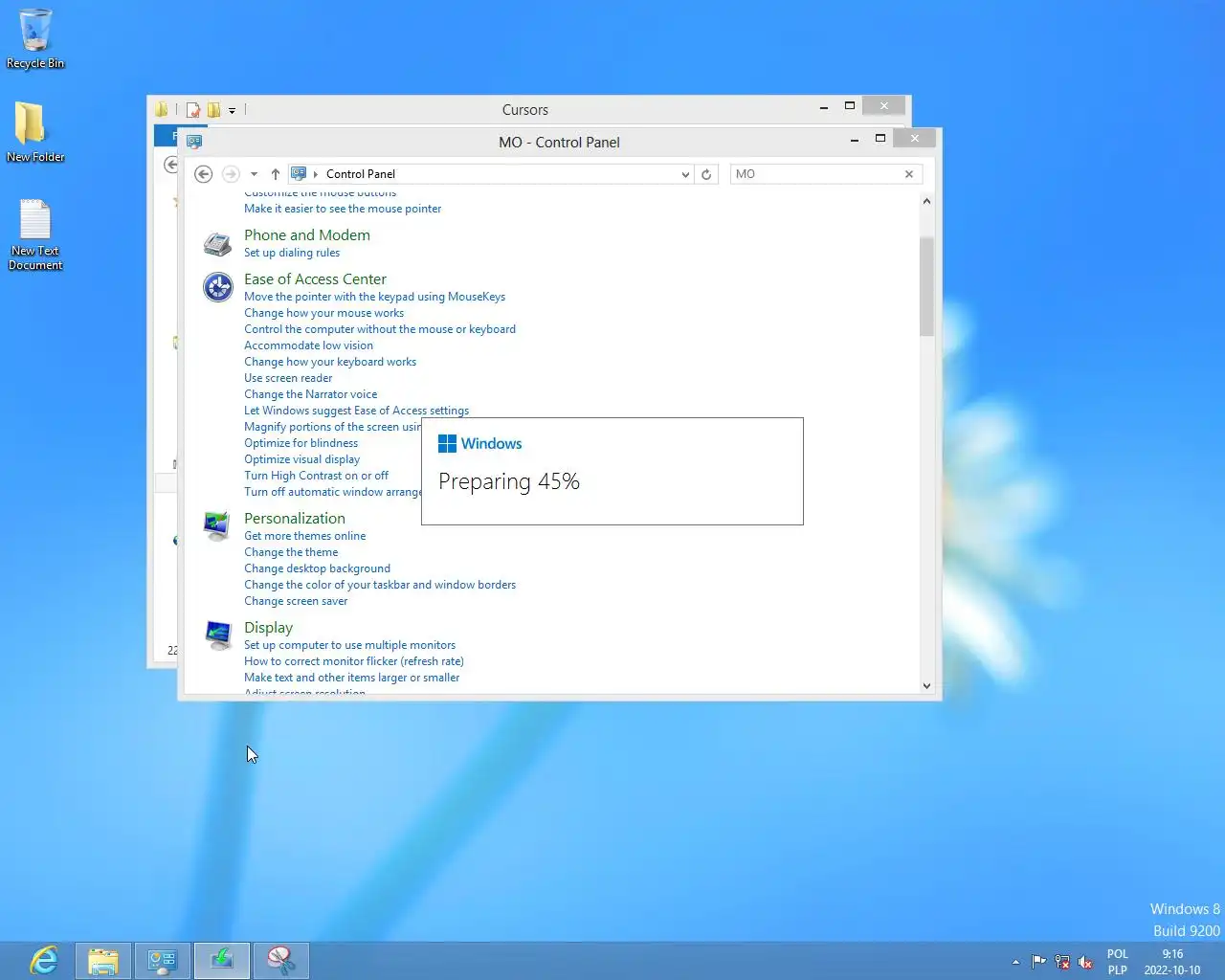The image size is (1225, 980).
Task: Open Set up dialing rules
Action: pyautogui.click(x=292, y=253)
